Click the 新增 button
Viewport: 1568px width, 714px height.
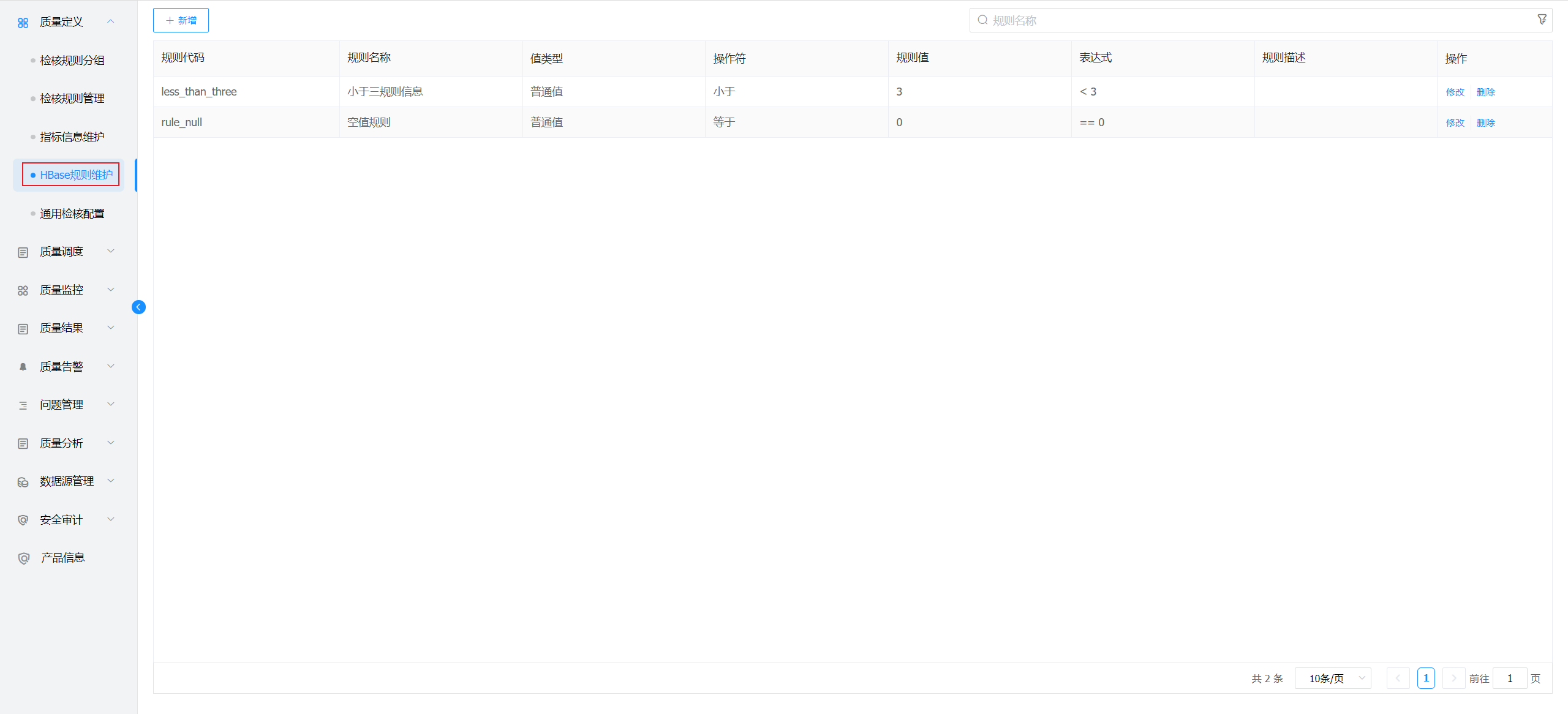(181, 20)
